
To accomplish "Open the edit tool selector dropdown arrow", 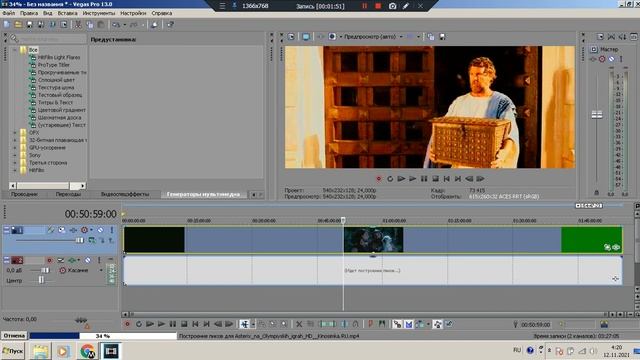I will [x=253, y=324].
